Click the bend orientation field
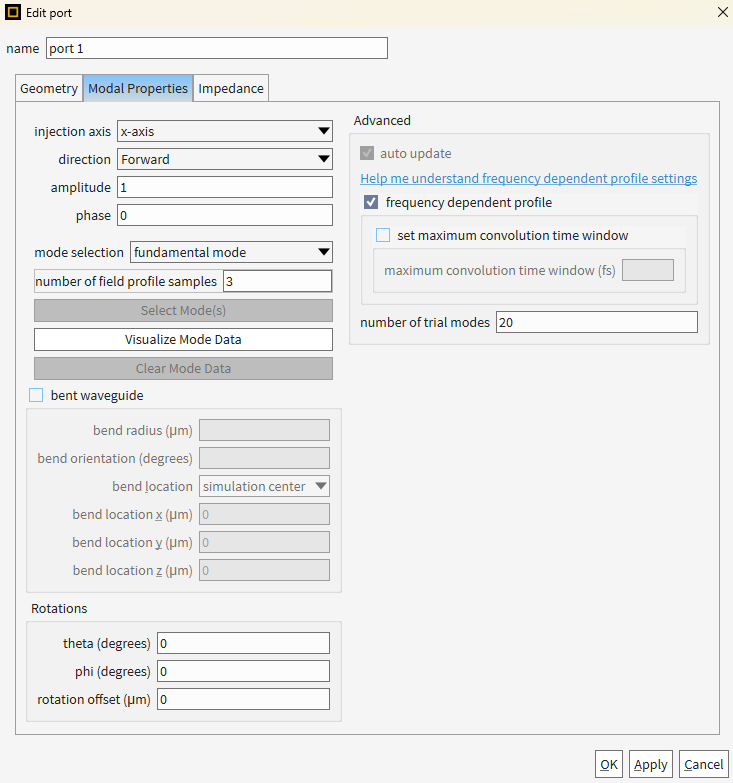The width and height of the screenshot is (733, 783). pos(264,458)
